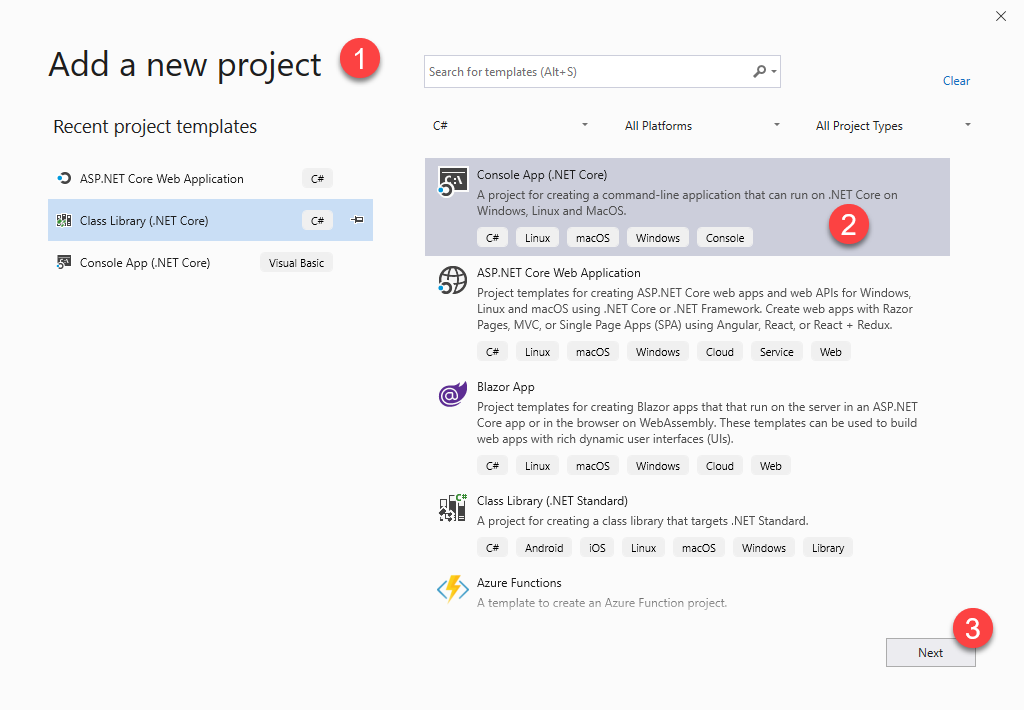Open the C# language filter dropdown

[x=510, y=125]
